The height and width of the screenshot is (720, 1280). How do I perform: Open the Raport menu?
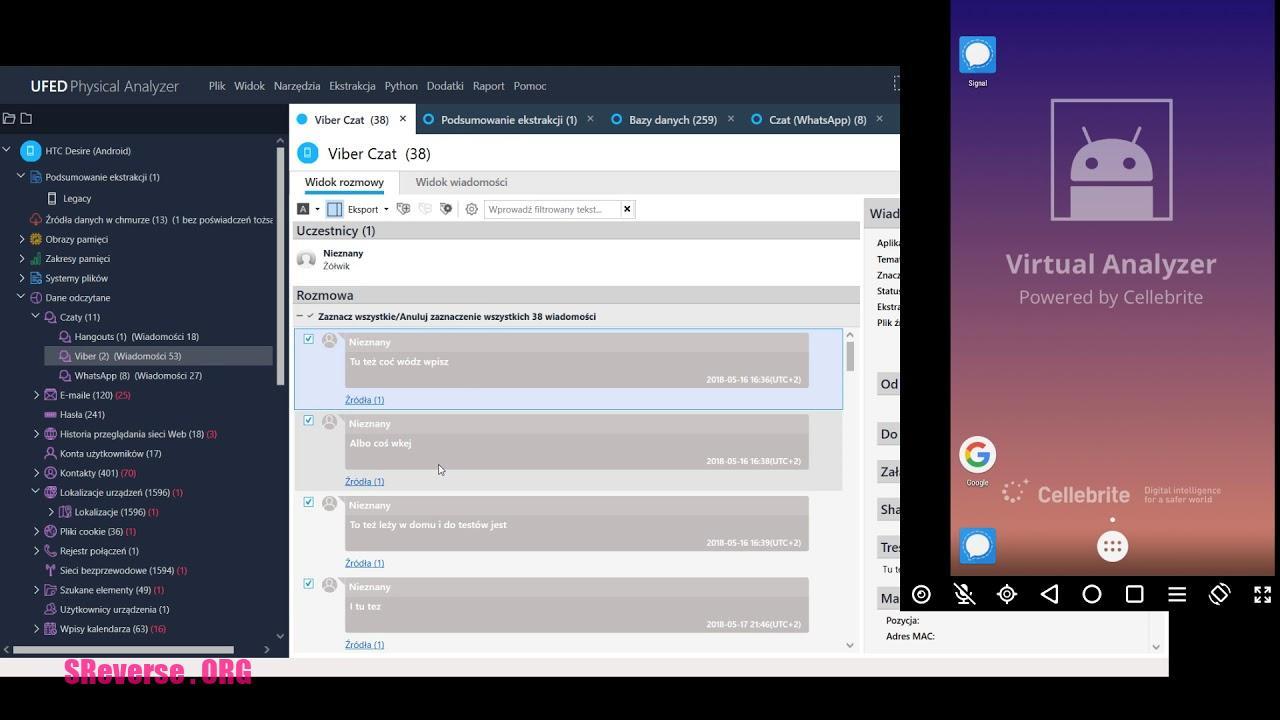[x=488, y=86]
